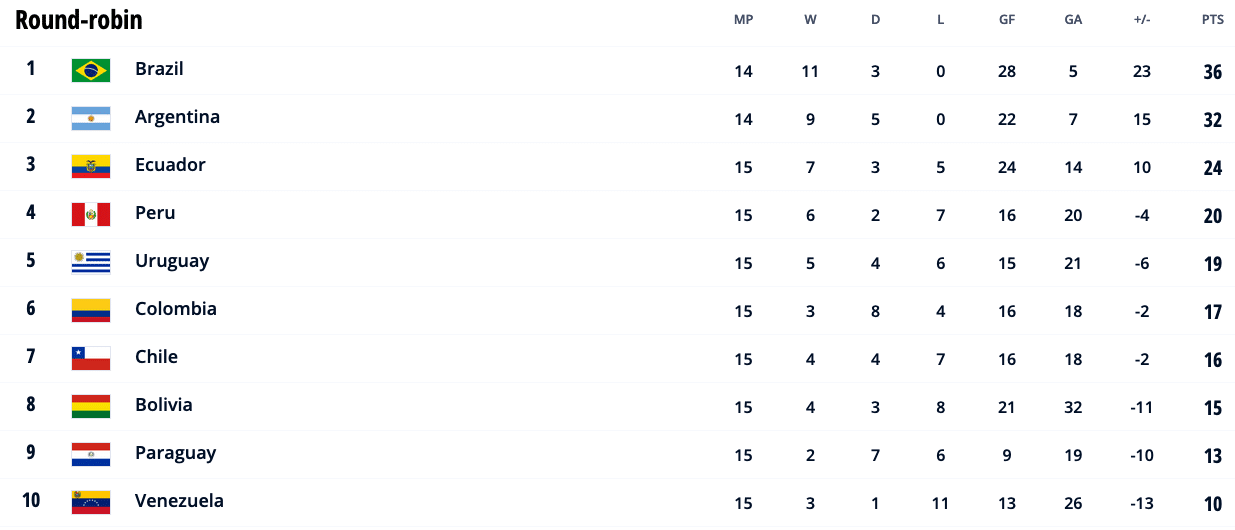Click the Round-robin heading
This screenshot has width=1235, height=530.
[x=79, y=20]
